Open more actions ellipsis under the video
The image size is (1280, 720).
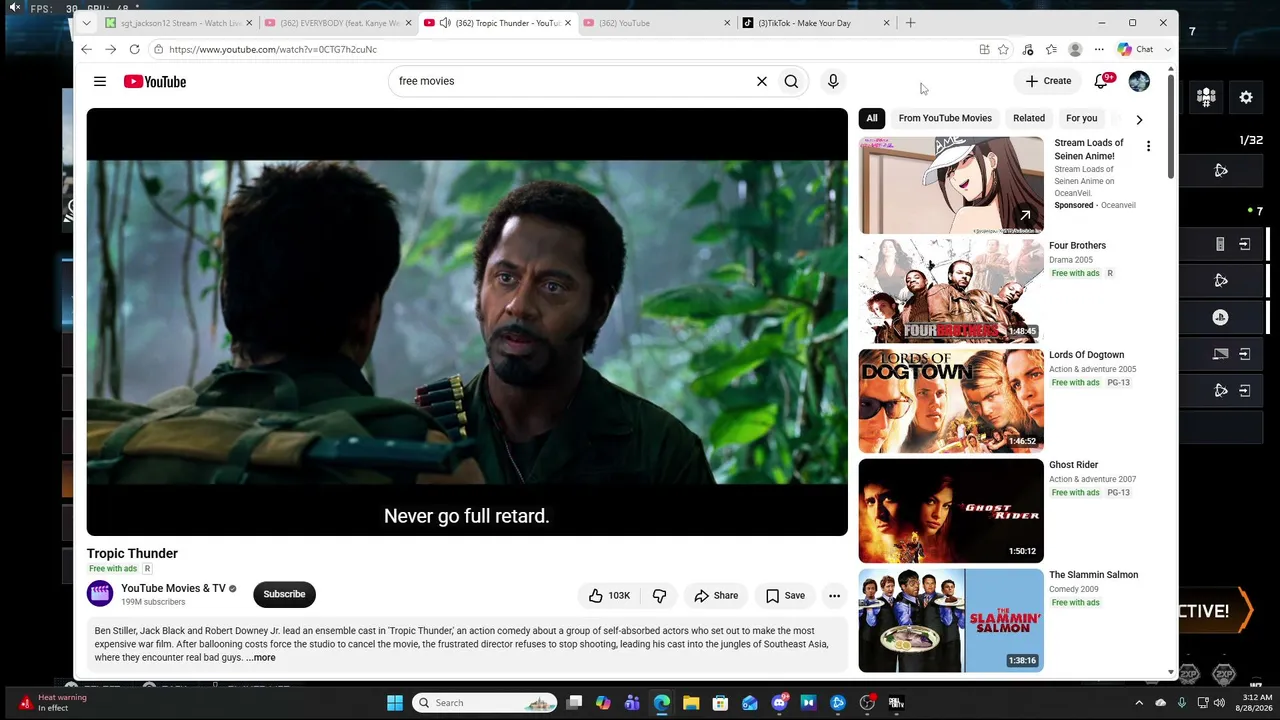pos(834,596)
